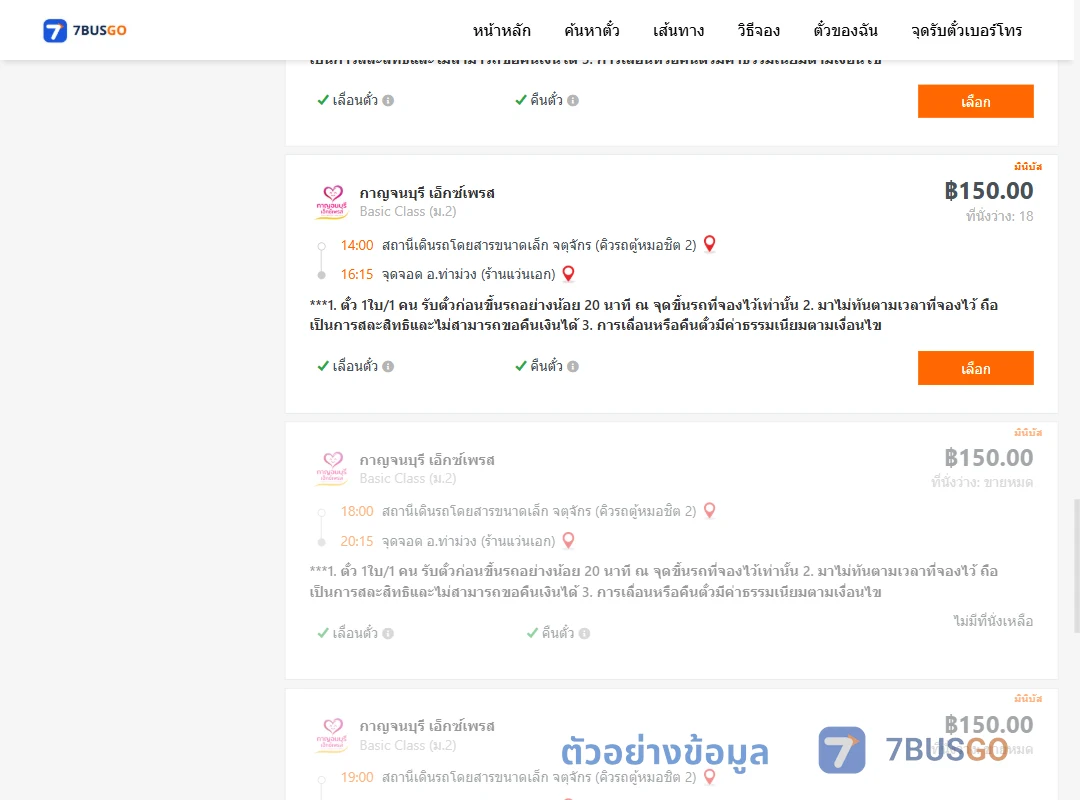
Task: Click the 14:00 departure time
Action: tap(357, 245)
